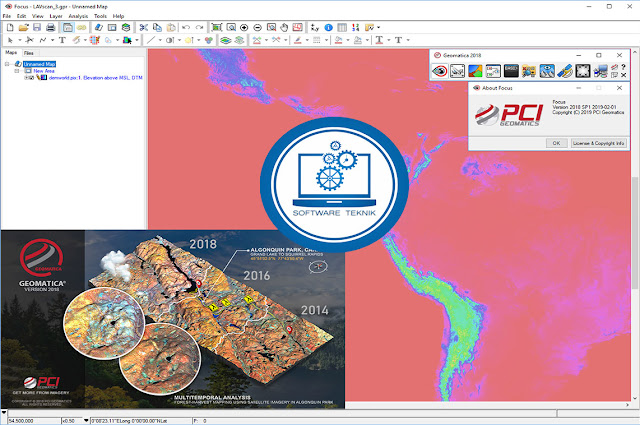
Task: Click the coordinates readout field in status bar
Action: [x=141, y=421]
